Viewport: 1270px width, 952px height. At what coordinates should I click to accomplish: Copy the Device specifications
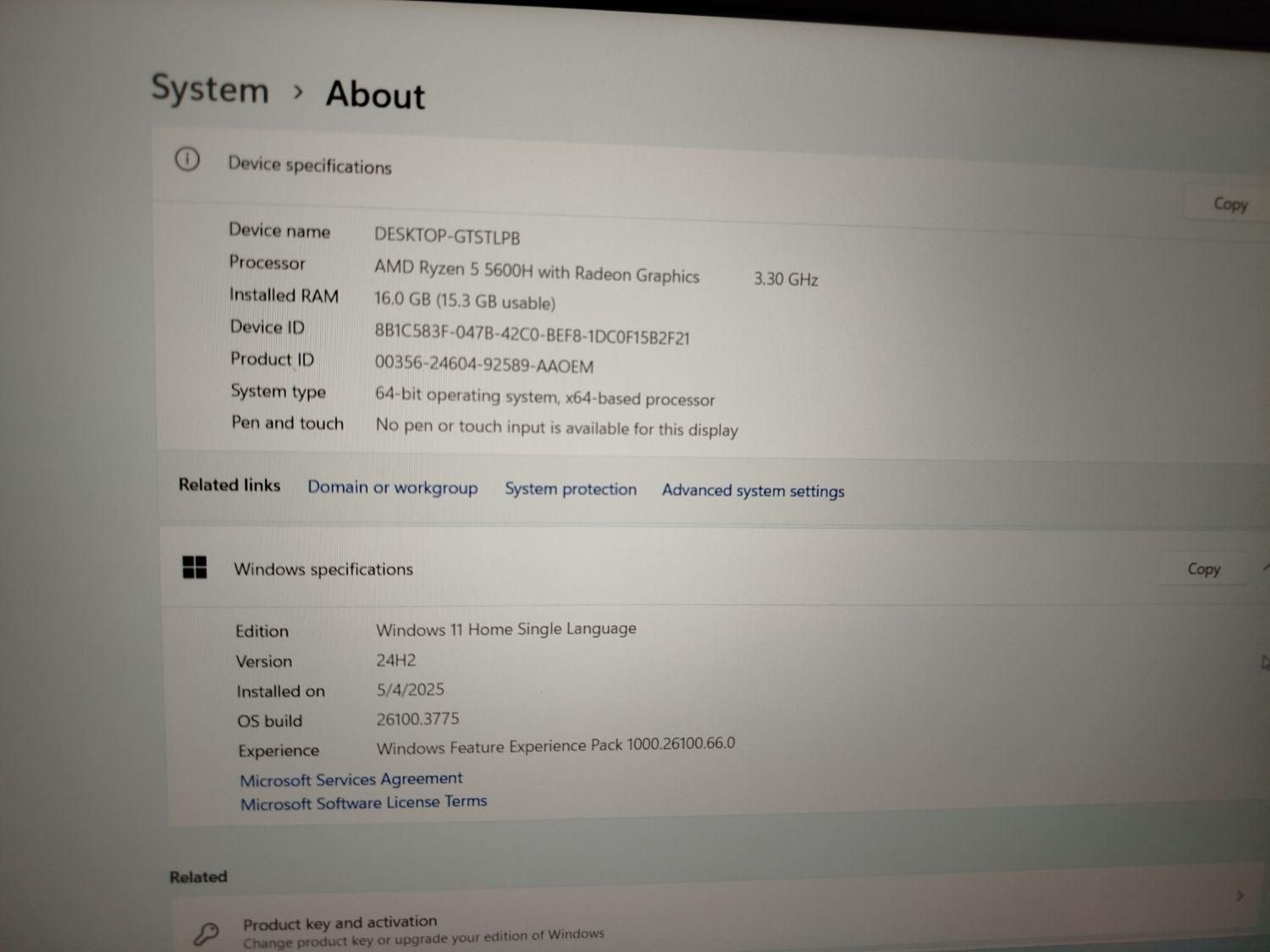(x=1229, y=204)
